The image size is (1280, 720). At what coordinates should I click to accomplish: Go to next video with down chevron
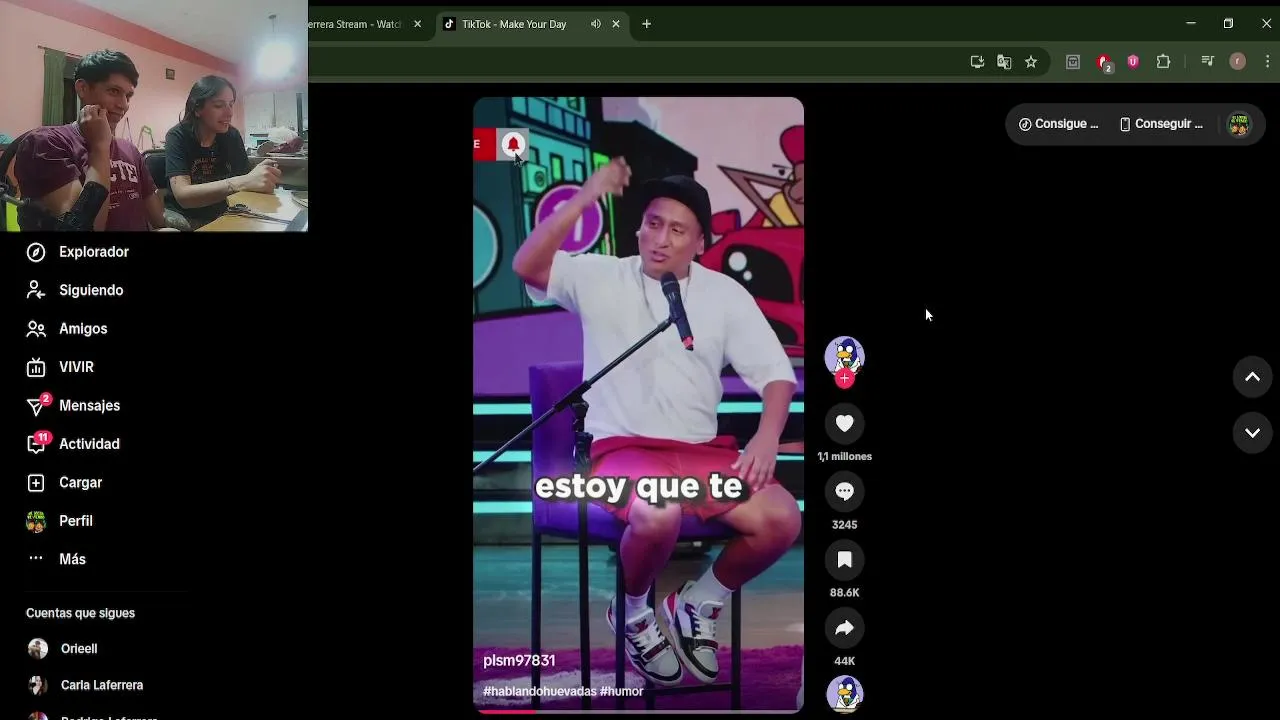click(x=1252, y=433)
